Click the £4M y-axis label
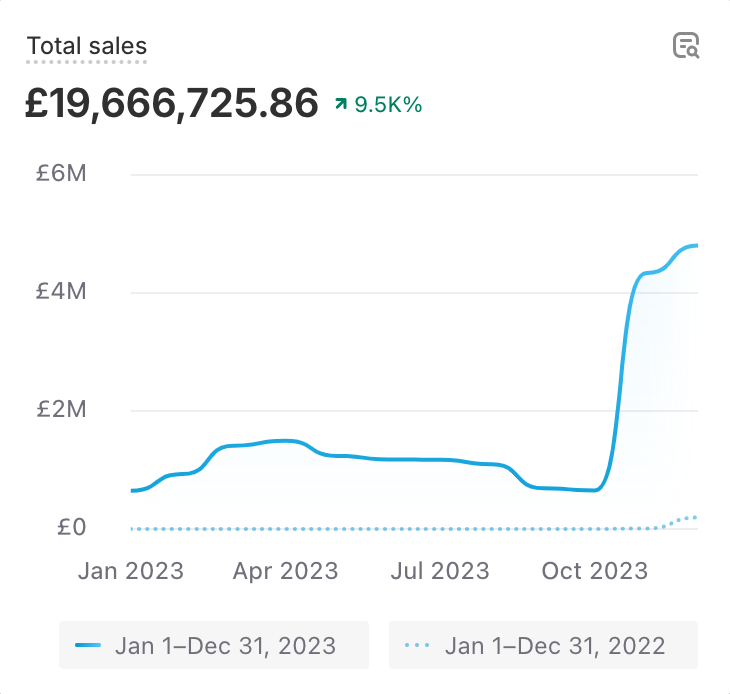730x694 pixels. (61, 291)
